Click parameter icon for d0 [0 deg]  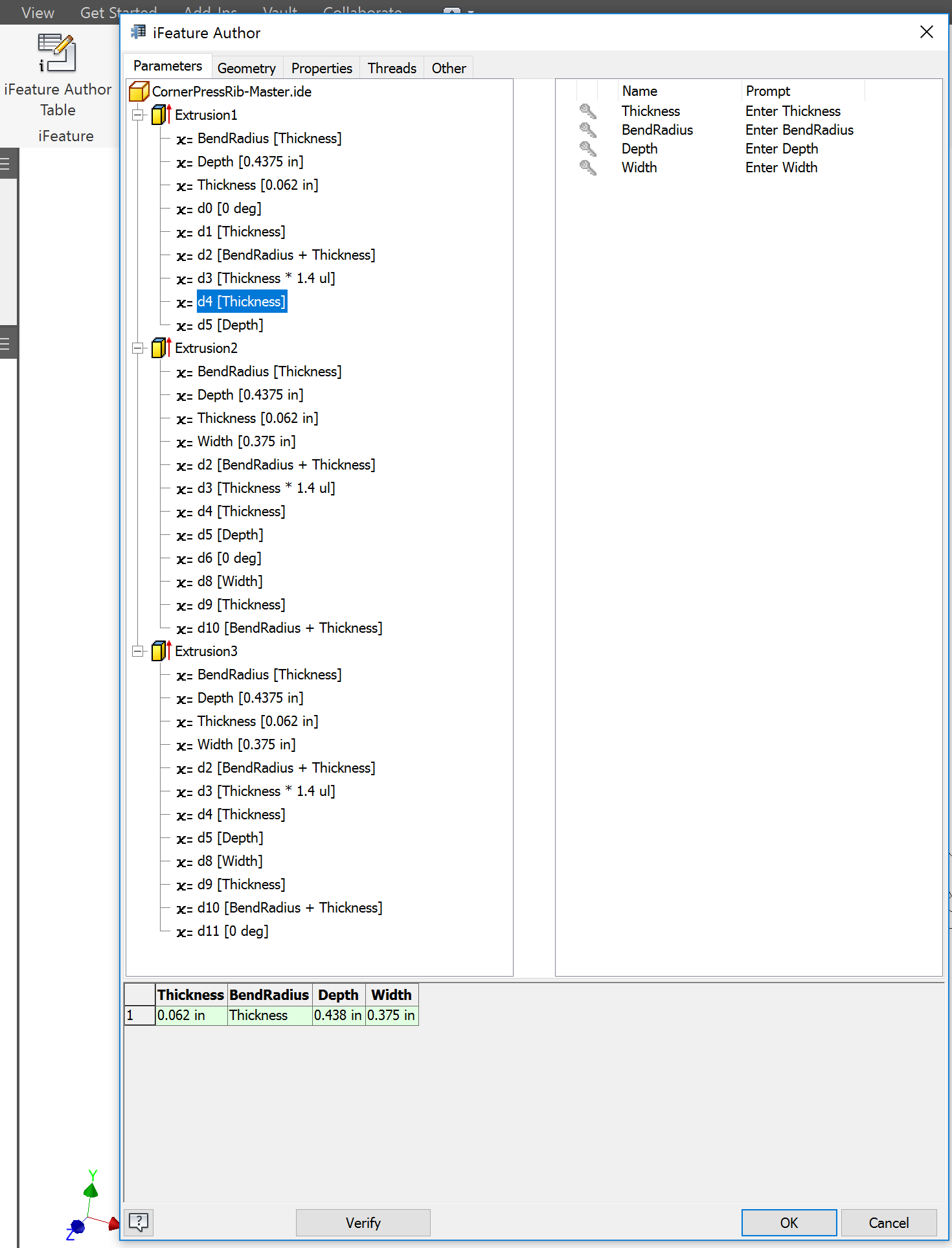185,209
